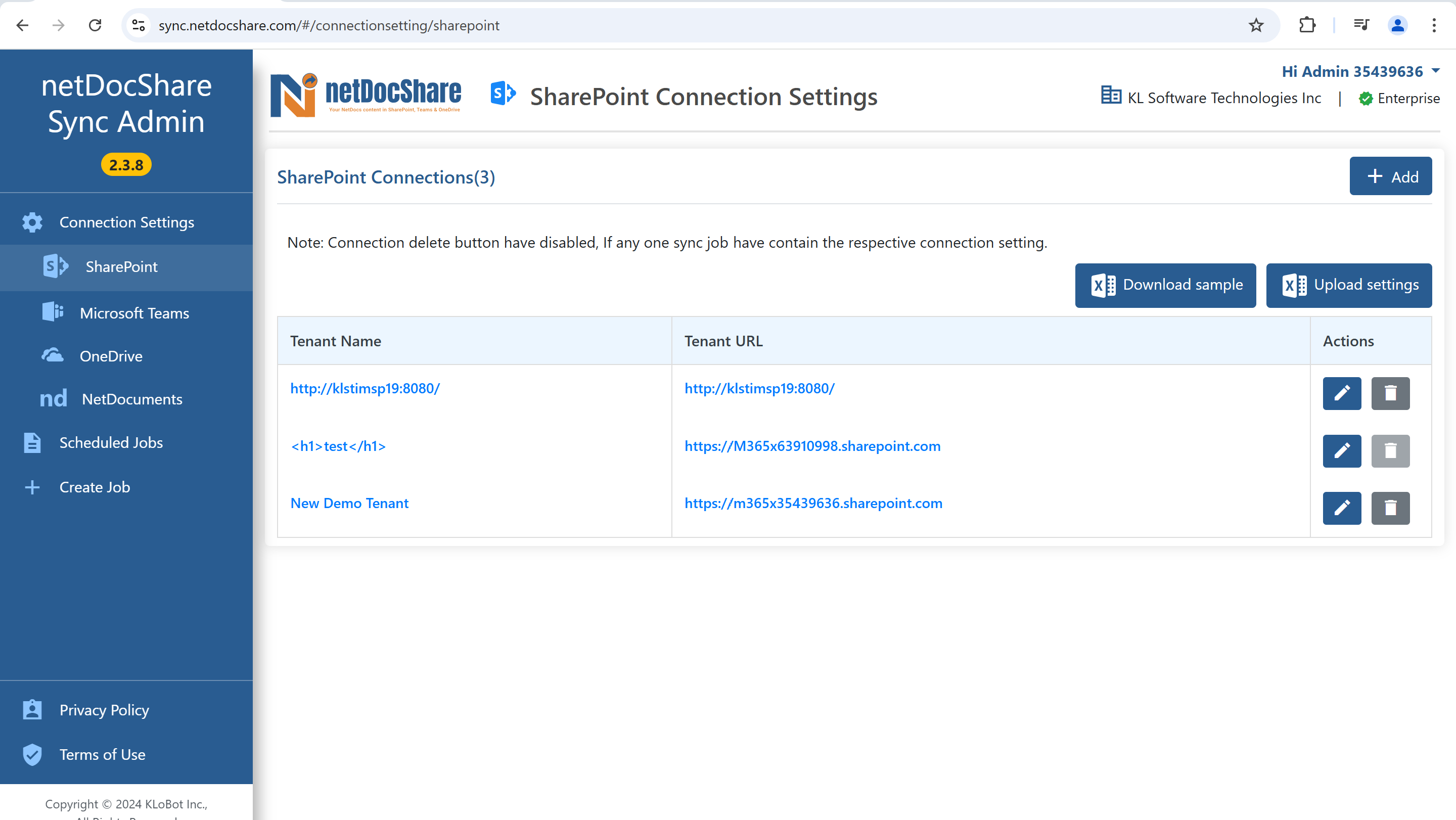Click the netDocShare Sync Admin sidebar title

126,104
